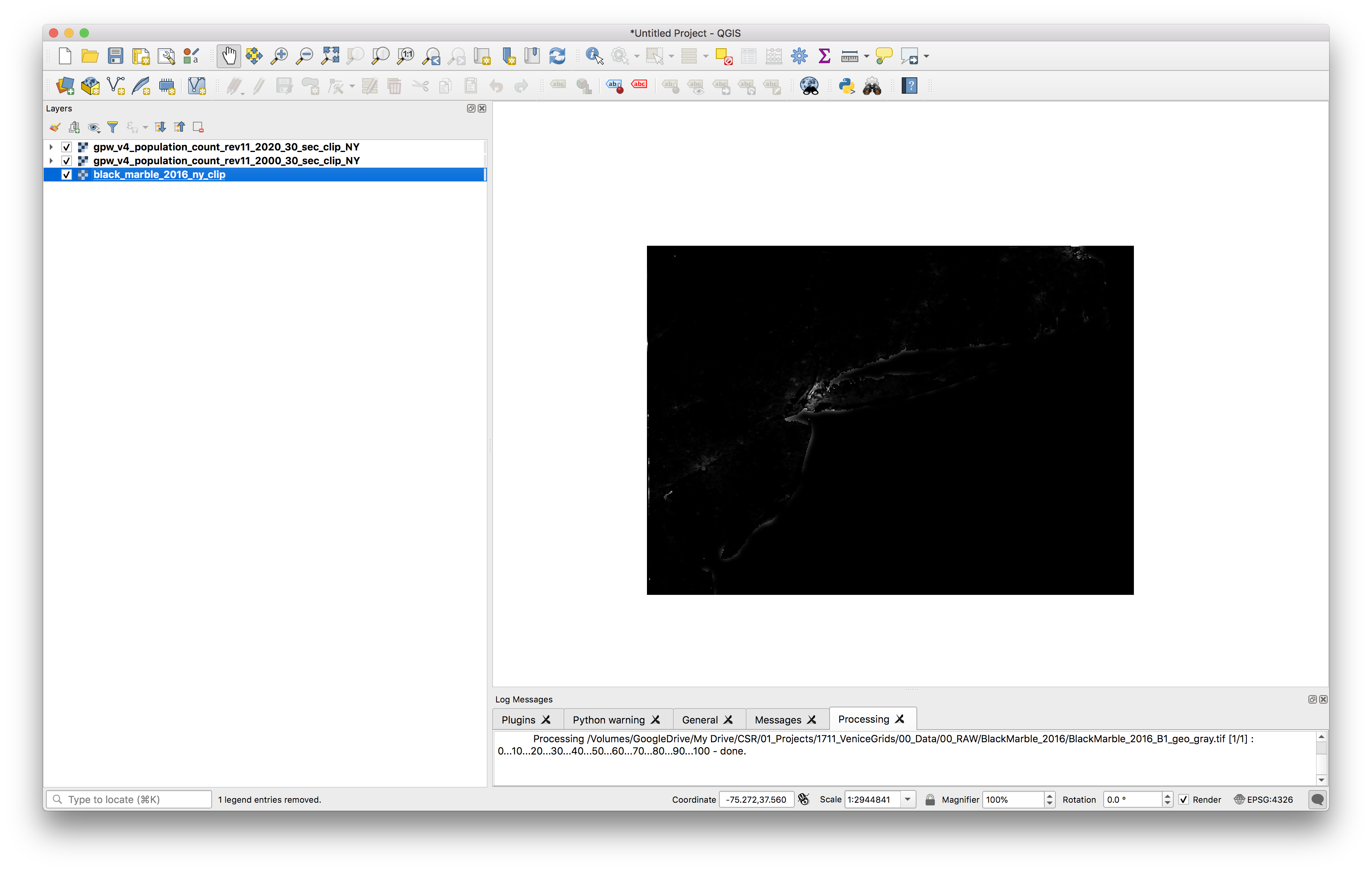Toggle the Render checkbox in status bar

coord(1183,799)
